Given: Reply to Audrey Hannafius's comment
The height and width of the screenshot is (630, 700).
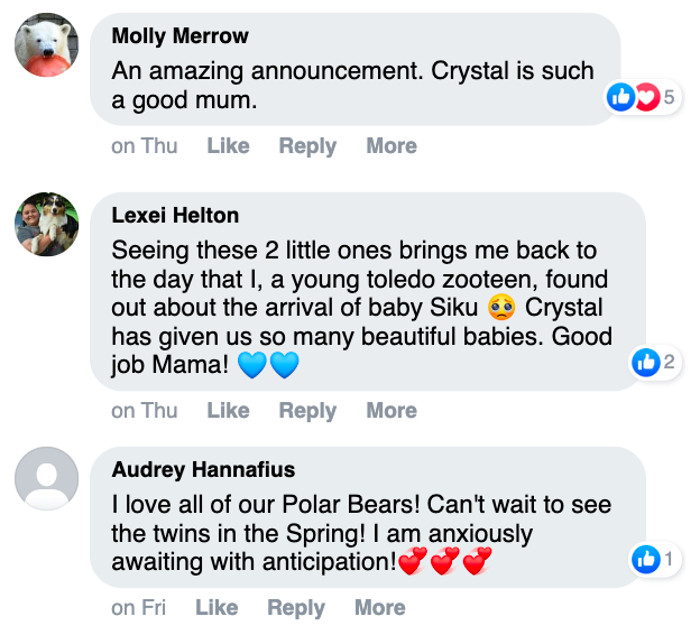Looking at the screenshot, I should pos(296,607).
